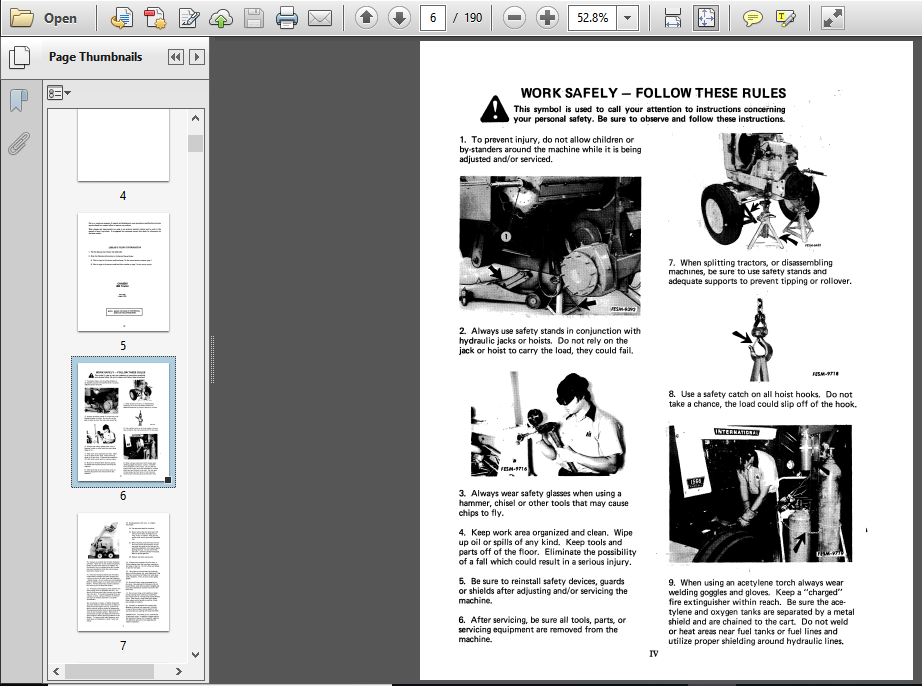The width and height of the screenshot is (922, 686).
Task: Add a sticky note comment
Action: (x=753, y=18)
